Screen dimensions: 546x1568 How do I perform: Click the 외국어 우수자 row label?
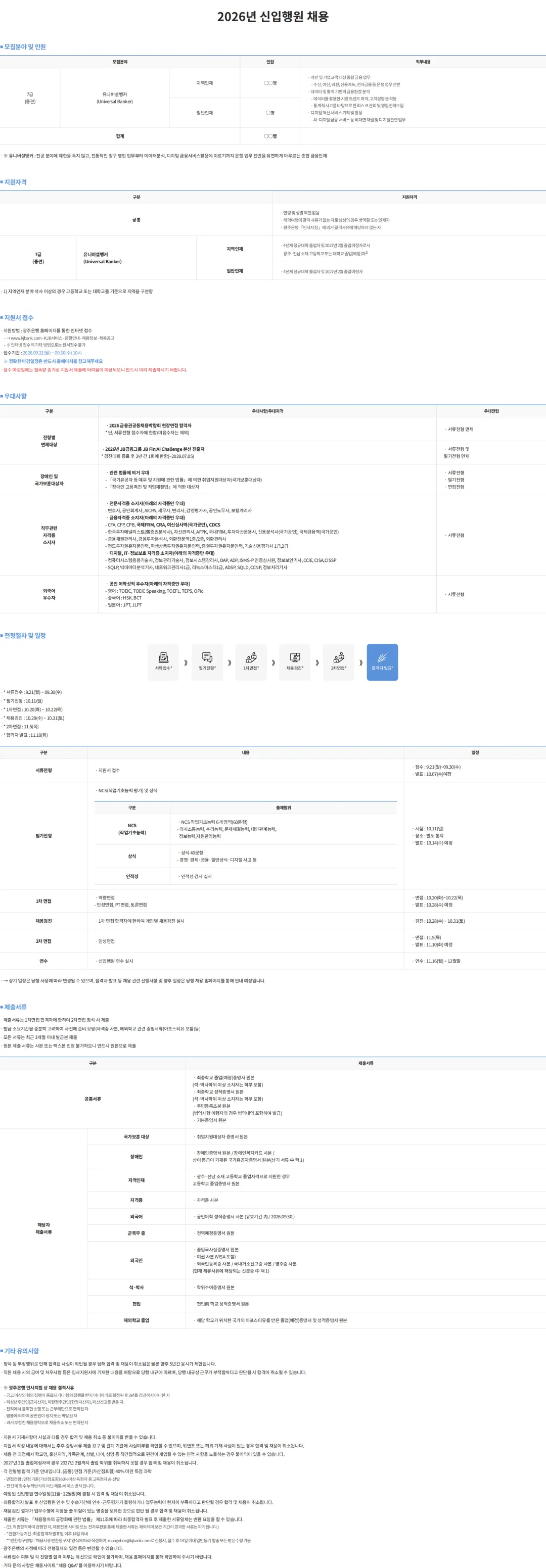[x=50, y=594]
